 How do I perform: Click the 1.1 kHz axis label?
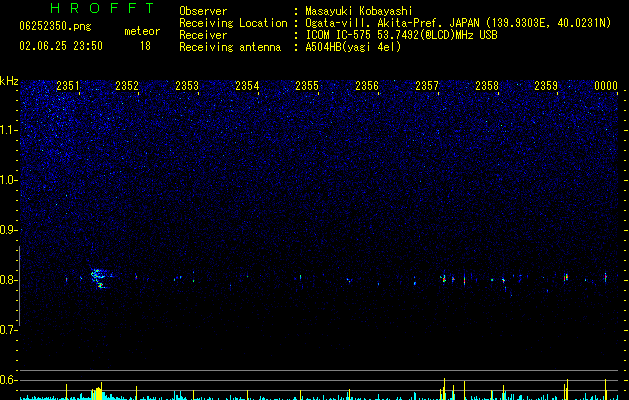9,130
